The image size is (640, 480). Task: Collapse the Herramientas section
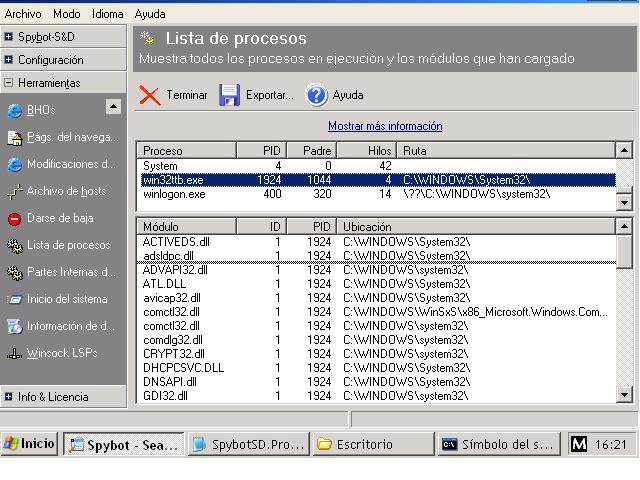[x=63, y=83]
